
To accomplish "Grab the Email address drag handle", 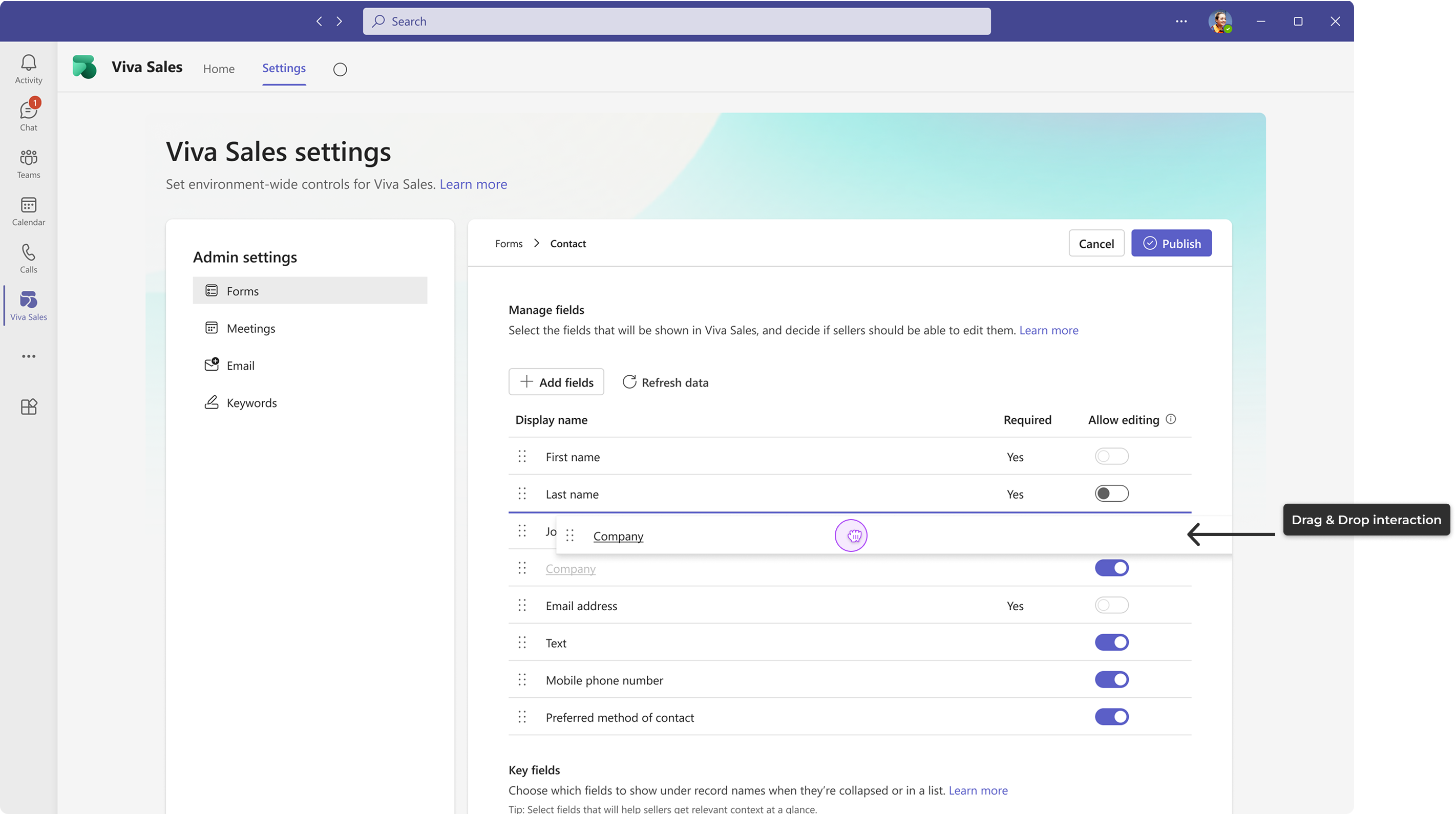I will [x=522, y=606].
